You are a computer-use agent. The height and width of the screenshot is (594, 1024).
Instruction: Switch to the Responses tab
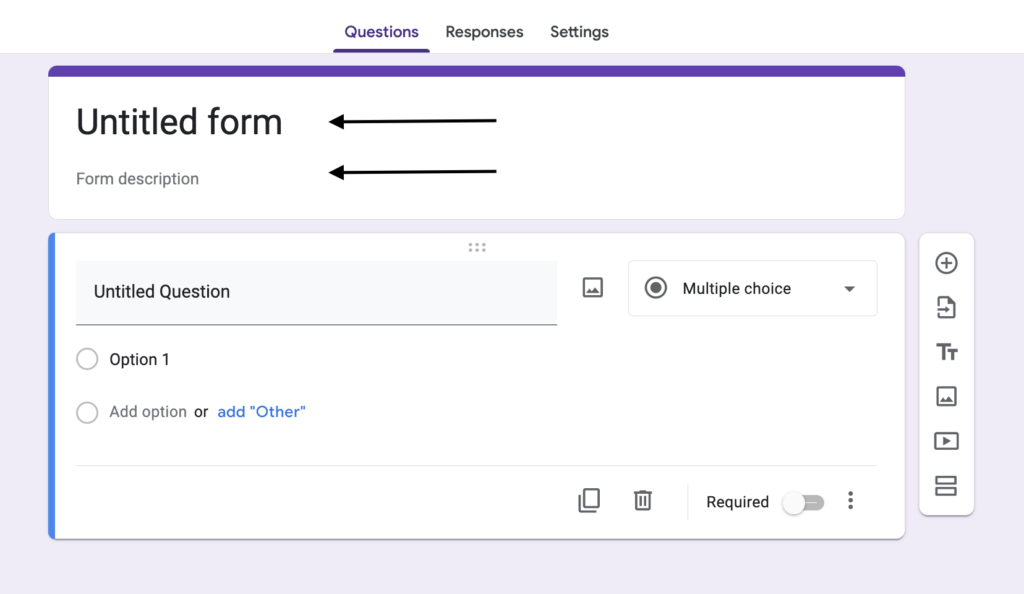[x=484, y=32]
